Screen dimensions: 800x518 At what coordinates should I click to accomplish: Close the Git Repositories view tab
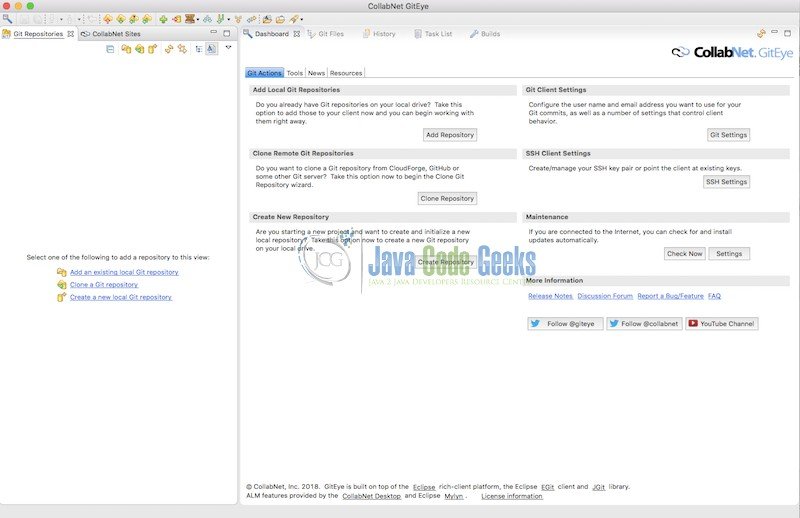(x=70, y=34)
